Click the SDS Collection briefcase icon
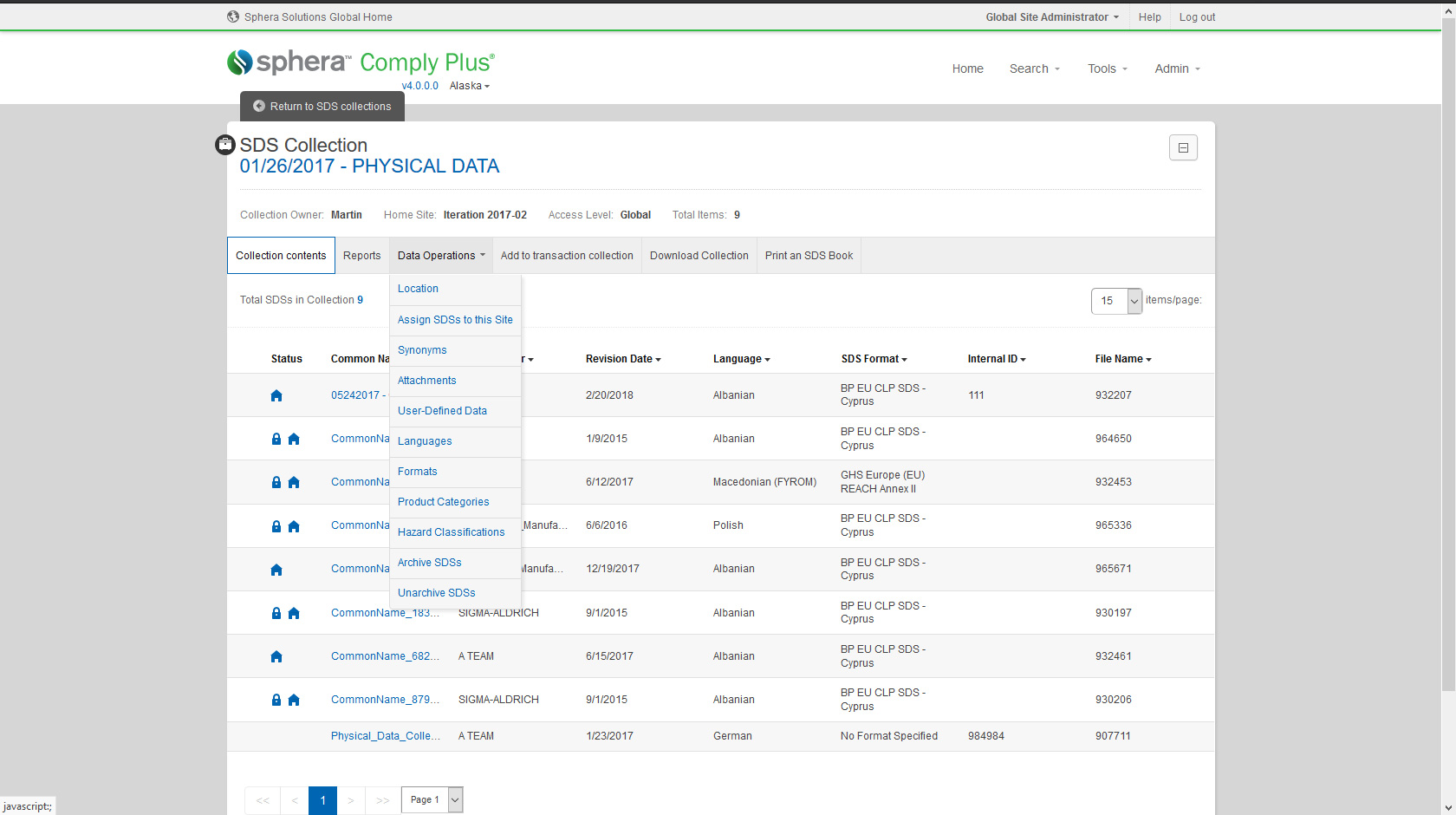 pos(225,145)
